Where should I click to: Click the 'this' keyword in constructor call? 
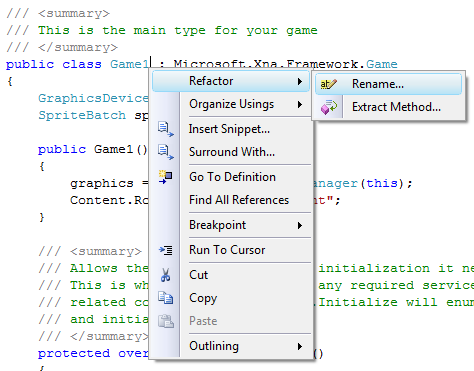click(382, 183)
